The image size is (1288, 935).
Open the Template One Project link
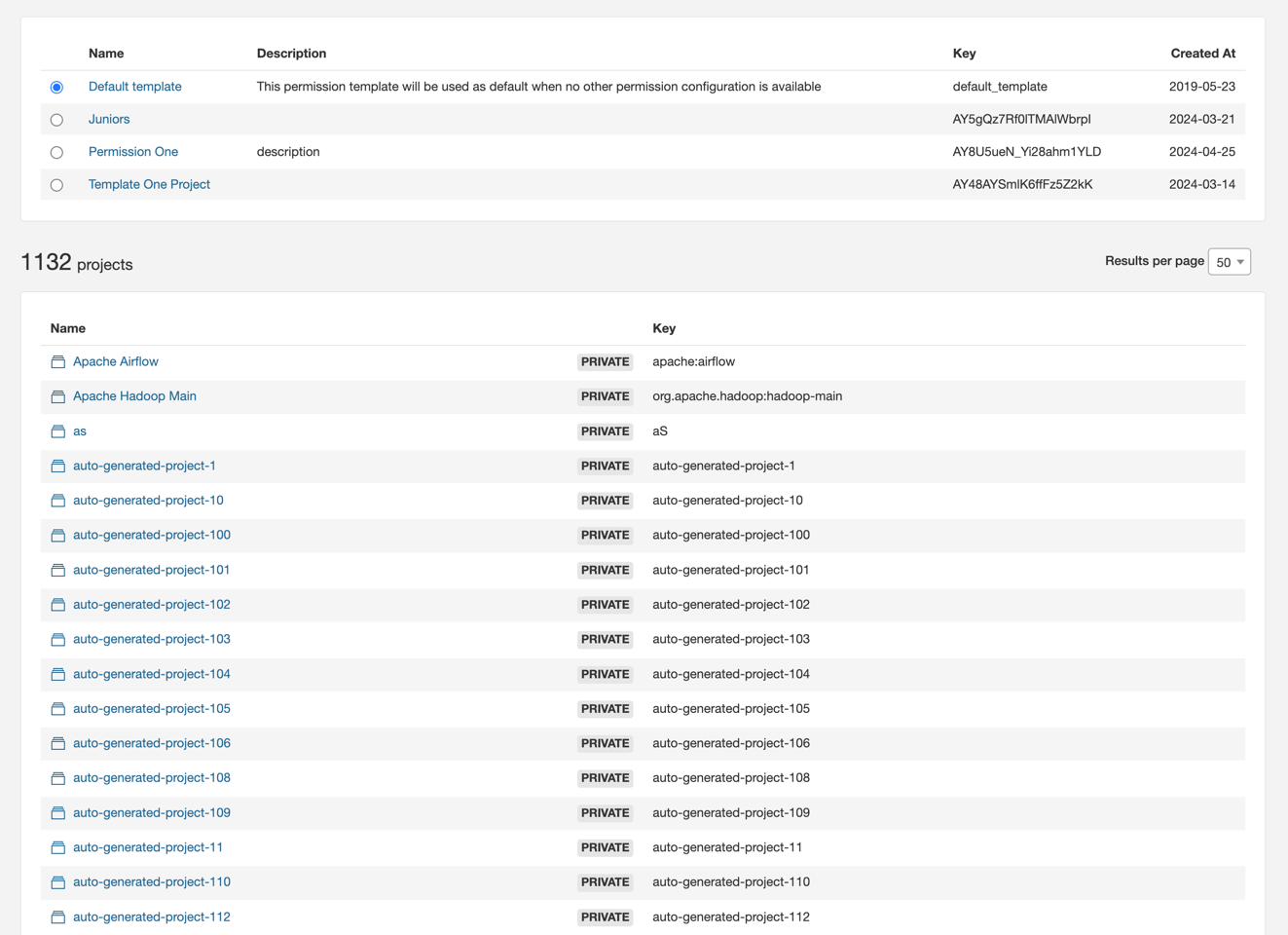(149, 184)
